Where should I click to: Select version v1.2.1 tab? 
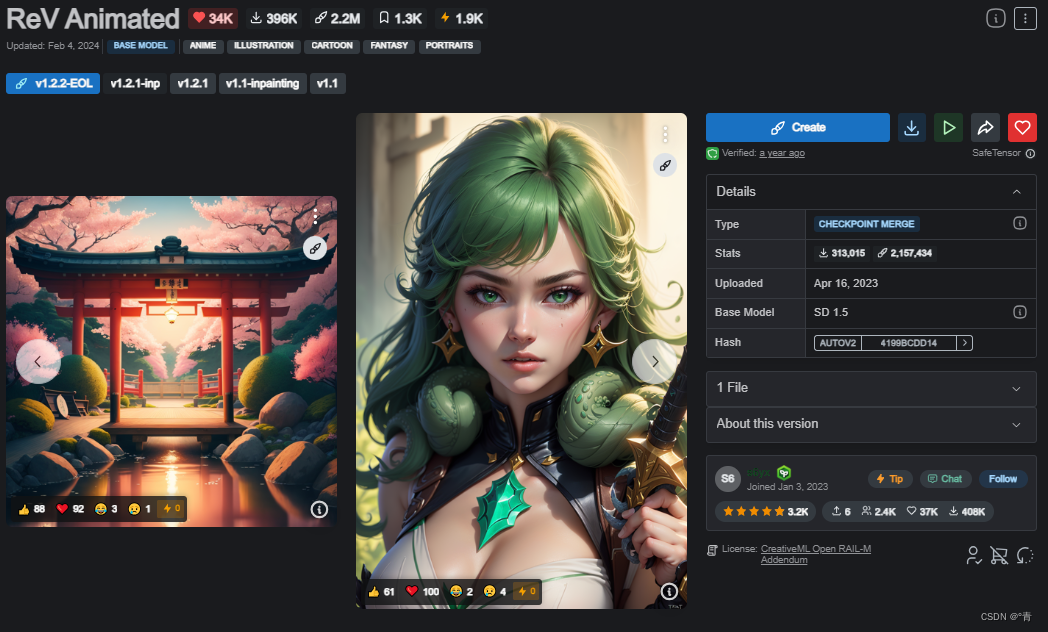192,84
